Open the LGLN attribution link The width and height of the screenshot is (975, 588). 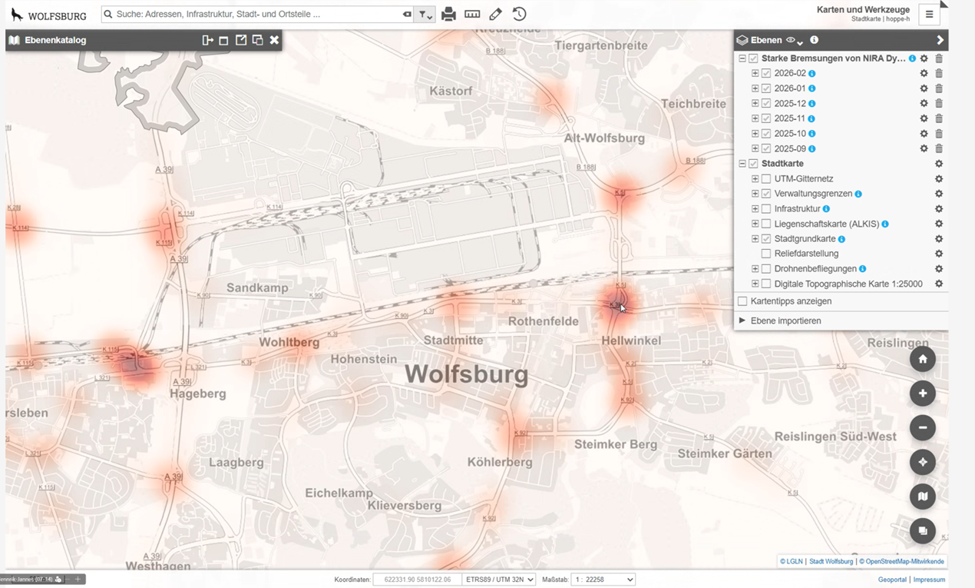pos(791,561)
